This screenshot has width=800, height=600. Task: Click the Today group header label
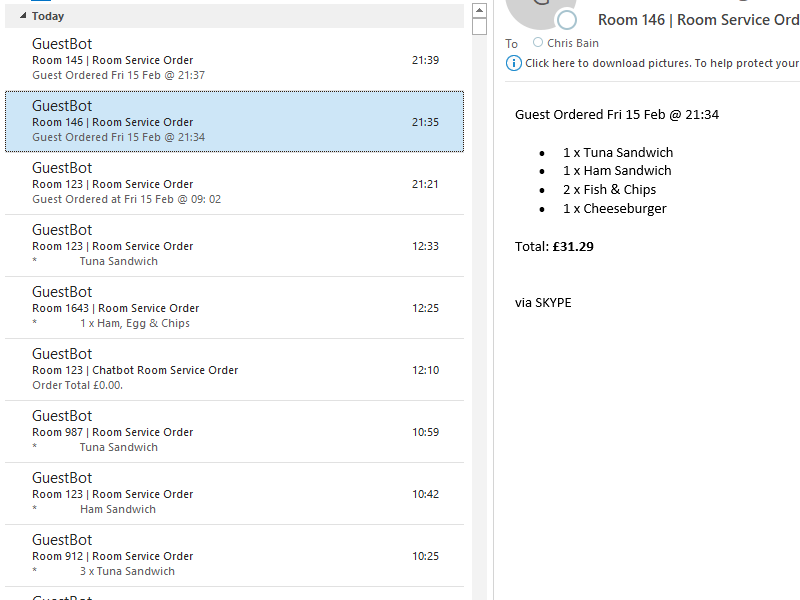pyautogui.click(x=48, y=16)
